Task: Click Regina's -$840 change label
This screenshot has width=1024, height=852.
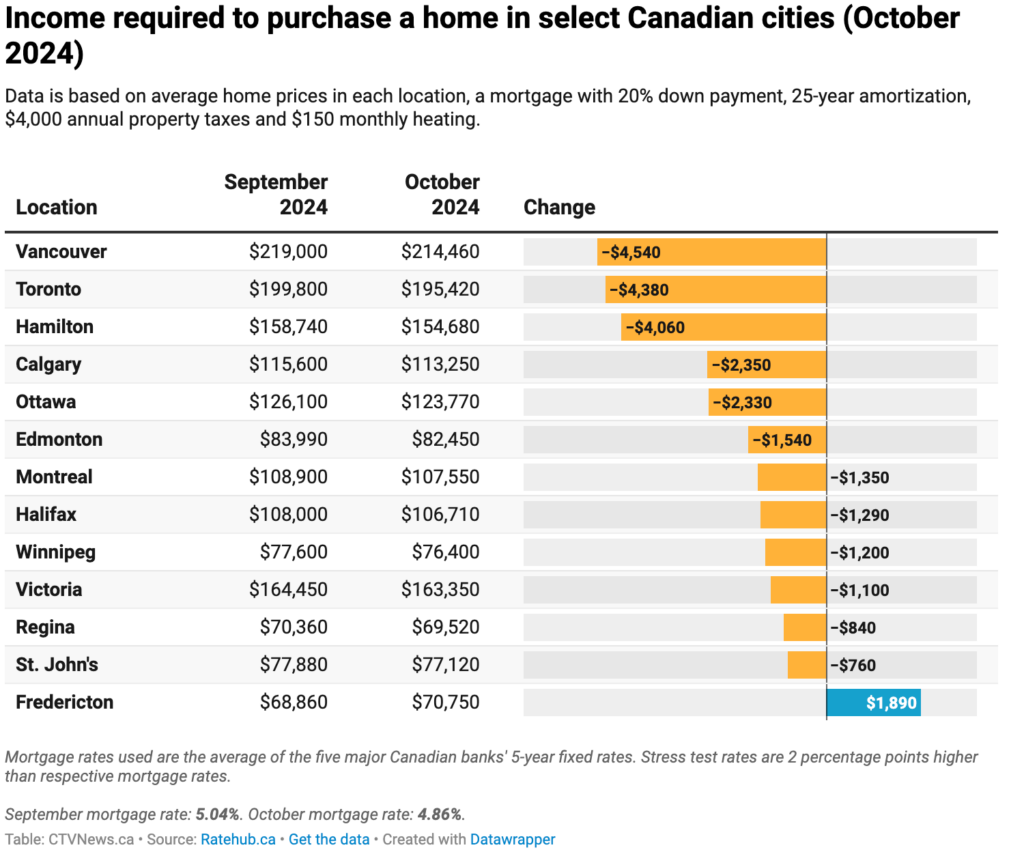Action: (853, 628)
